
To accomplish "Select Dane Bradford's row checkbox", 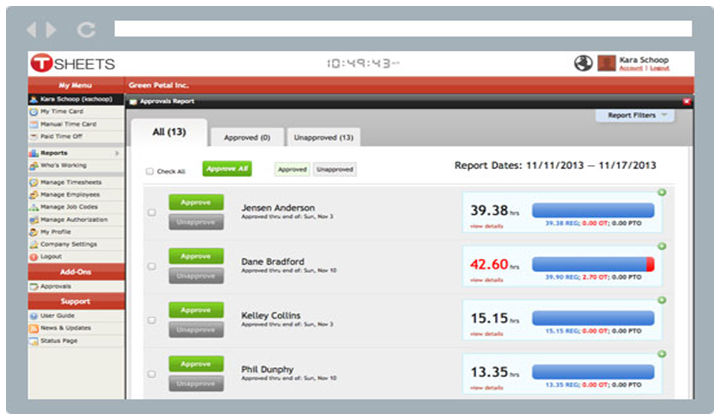I will pyautogui.click(x=152, y=266).
